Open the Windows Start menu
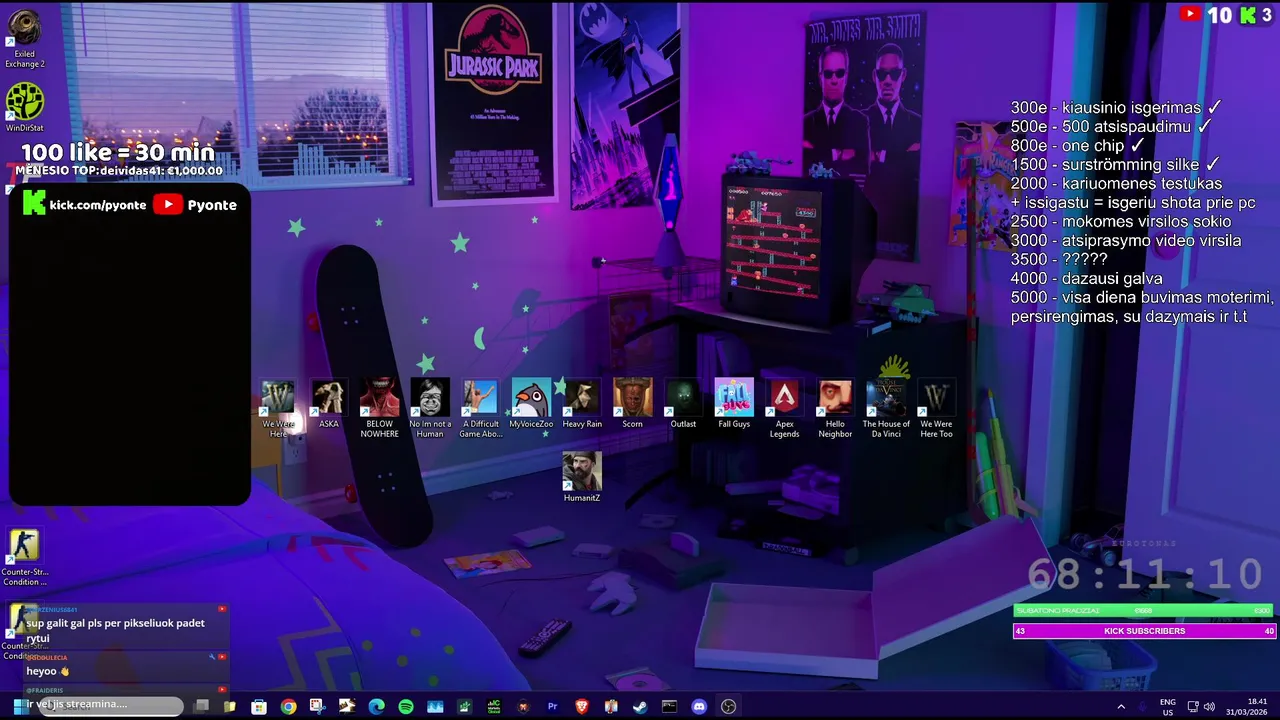The height and width of the screenshot is (720, 1280). point(19,707)
